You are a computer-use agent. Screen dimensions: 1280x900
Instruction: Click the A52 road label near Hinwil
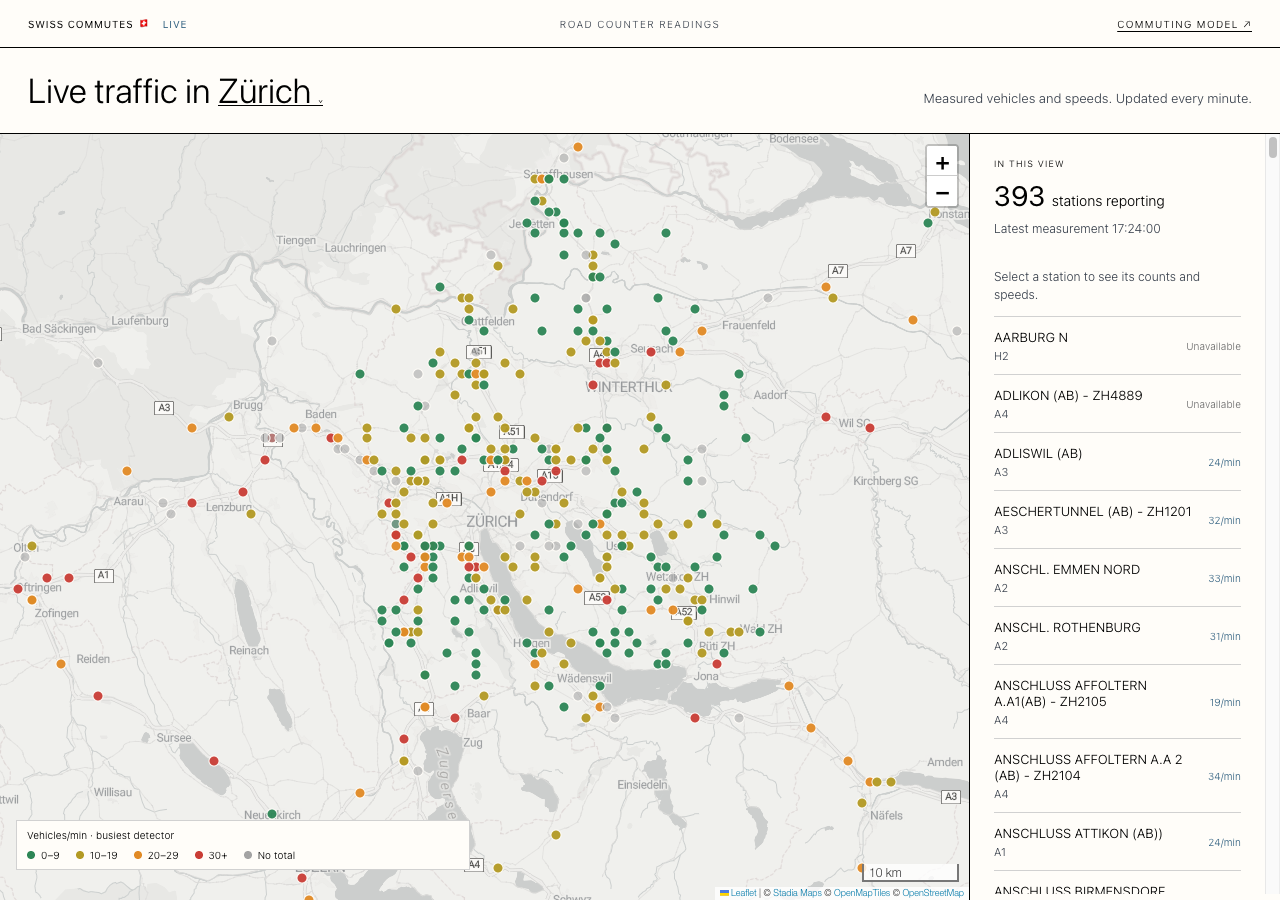click(x=684, y=612)
